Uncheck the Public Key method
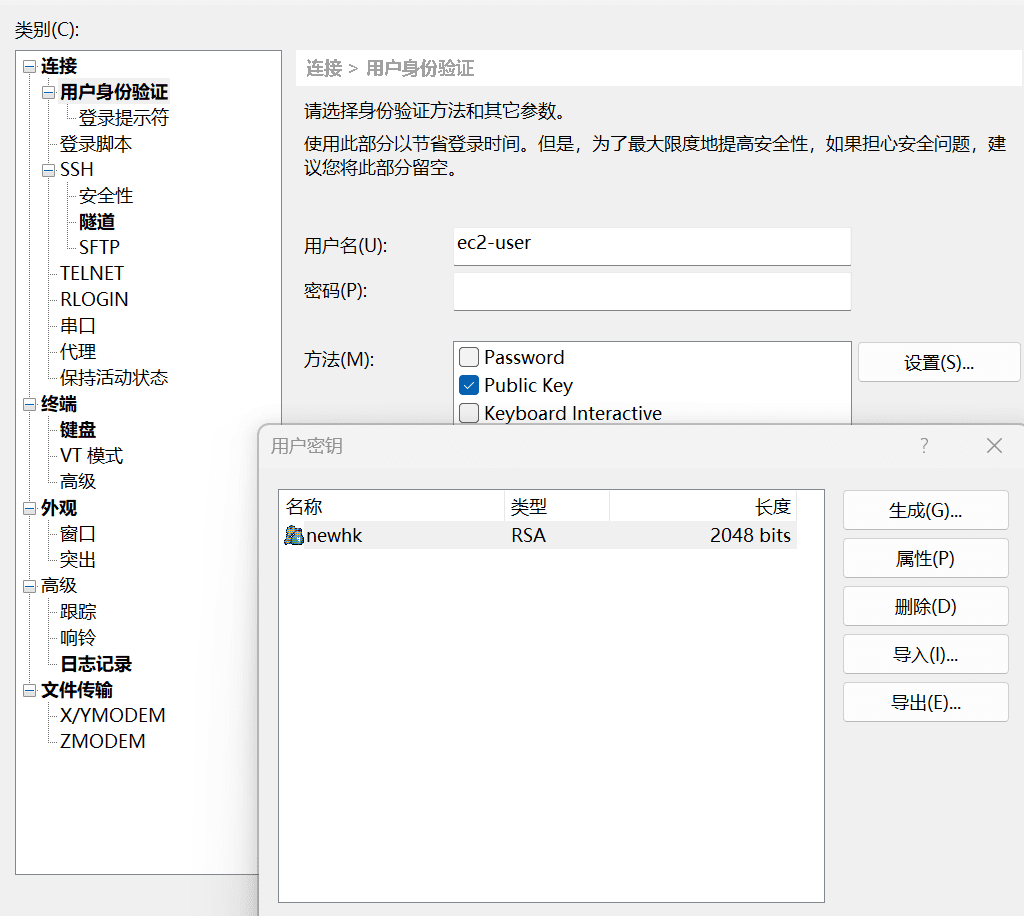 tap(468, 384)
